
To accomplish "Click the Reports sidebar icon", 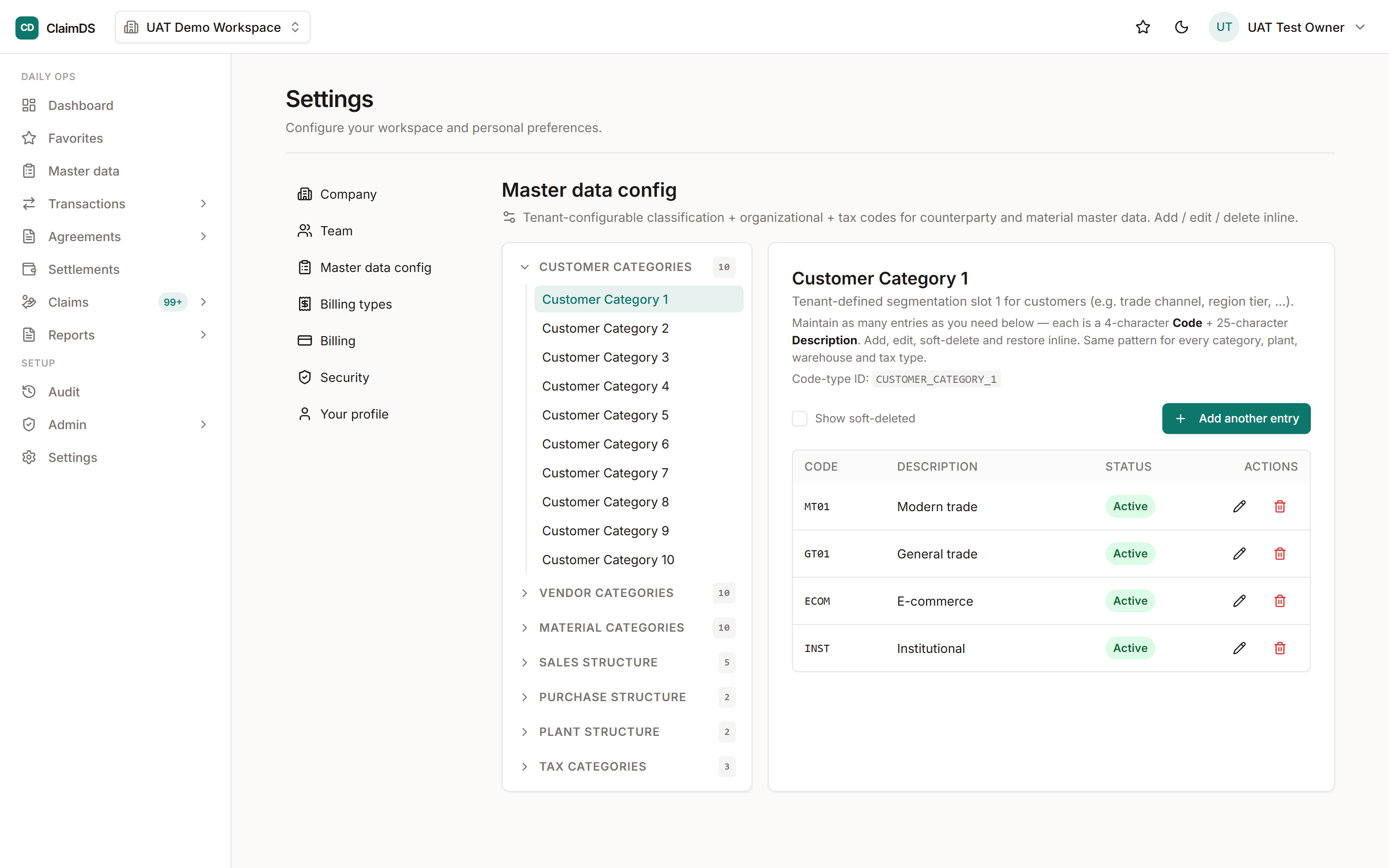I will click(x=29, y=335).
